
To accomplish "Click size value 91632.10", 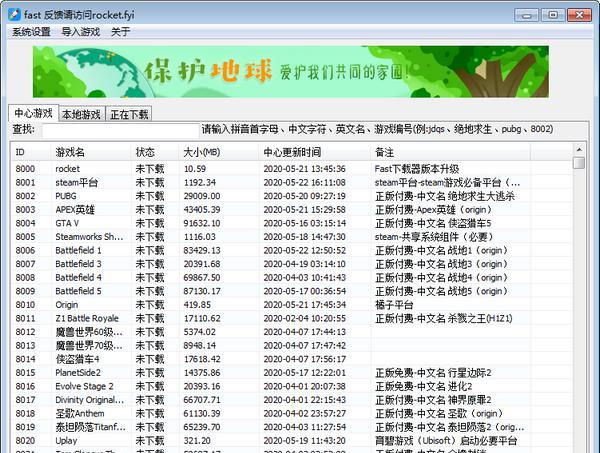I will (202, 223).
